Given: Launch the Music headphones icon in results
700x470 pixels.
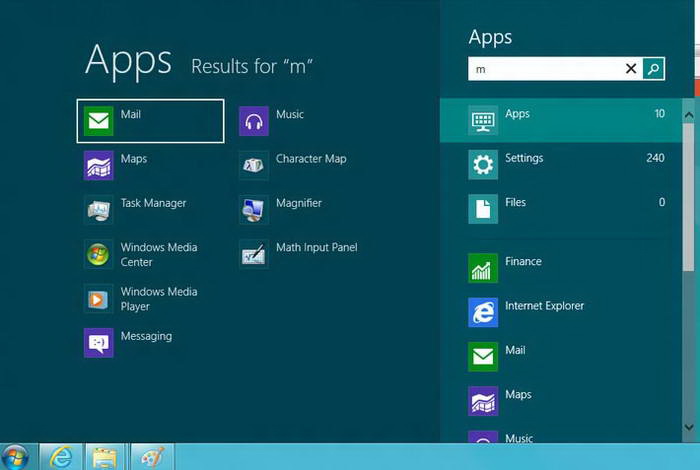Looking at the screenshot, I should pyautogui.click(x=254, y=121).
